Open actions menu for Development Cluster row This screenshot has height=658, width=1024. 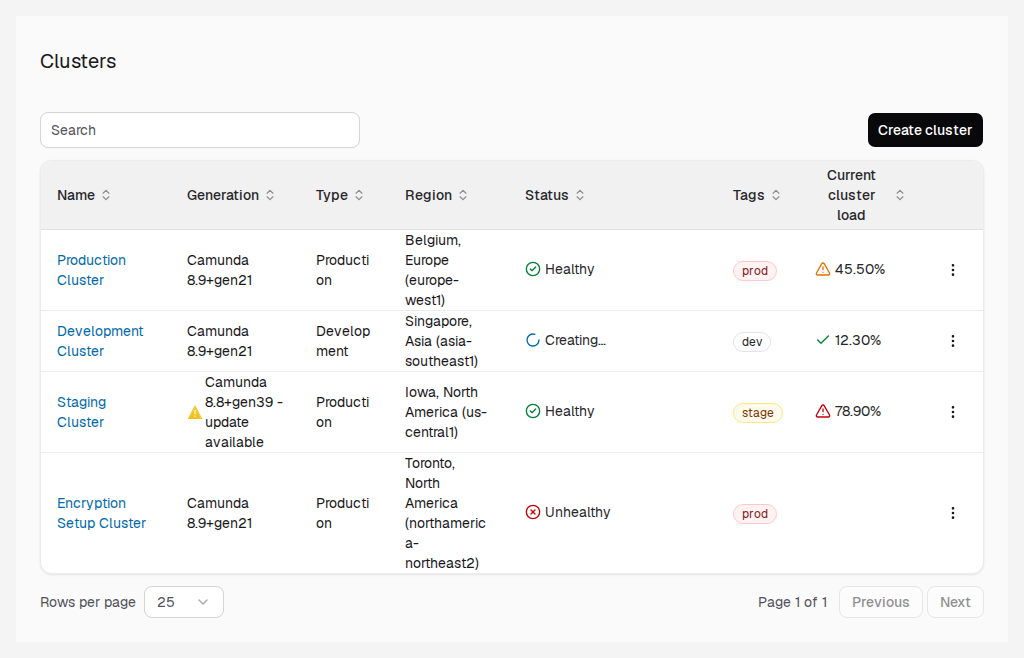(x=953, y=341)
